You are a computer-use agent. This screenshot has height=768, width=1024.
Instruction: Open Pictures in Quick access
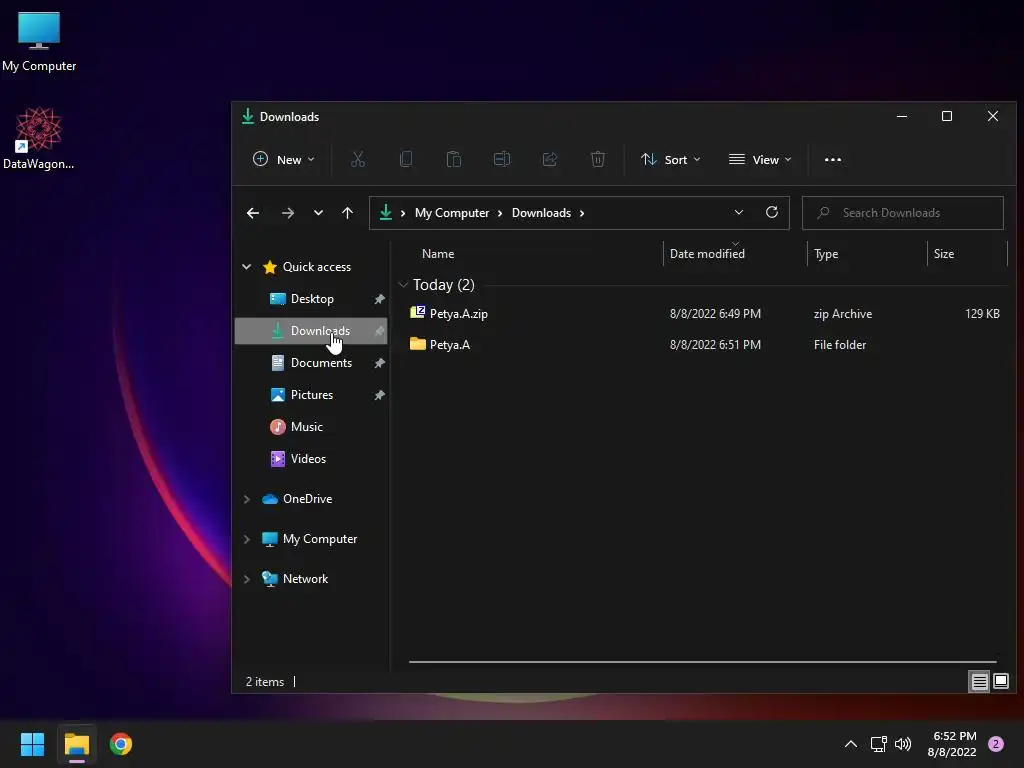tap(312, 395)
